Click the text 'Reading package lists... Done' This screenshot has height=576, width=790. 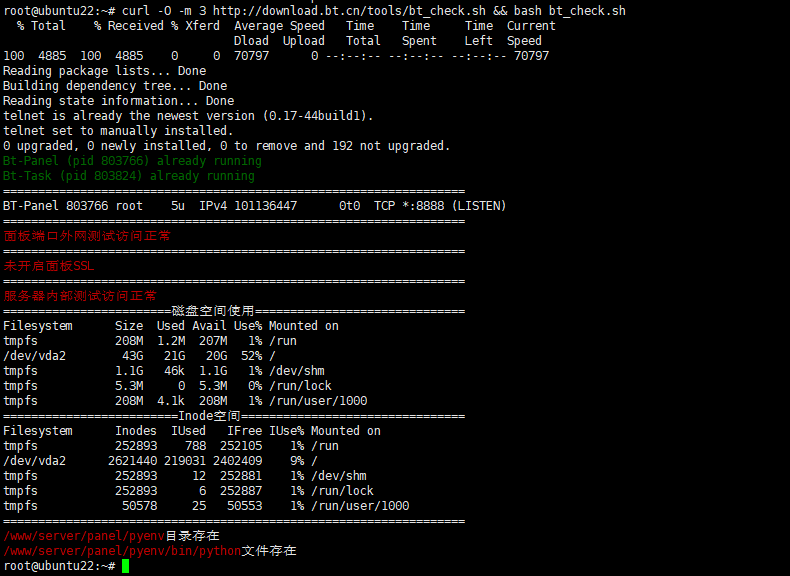click(x=104, y=71)
